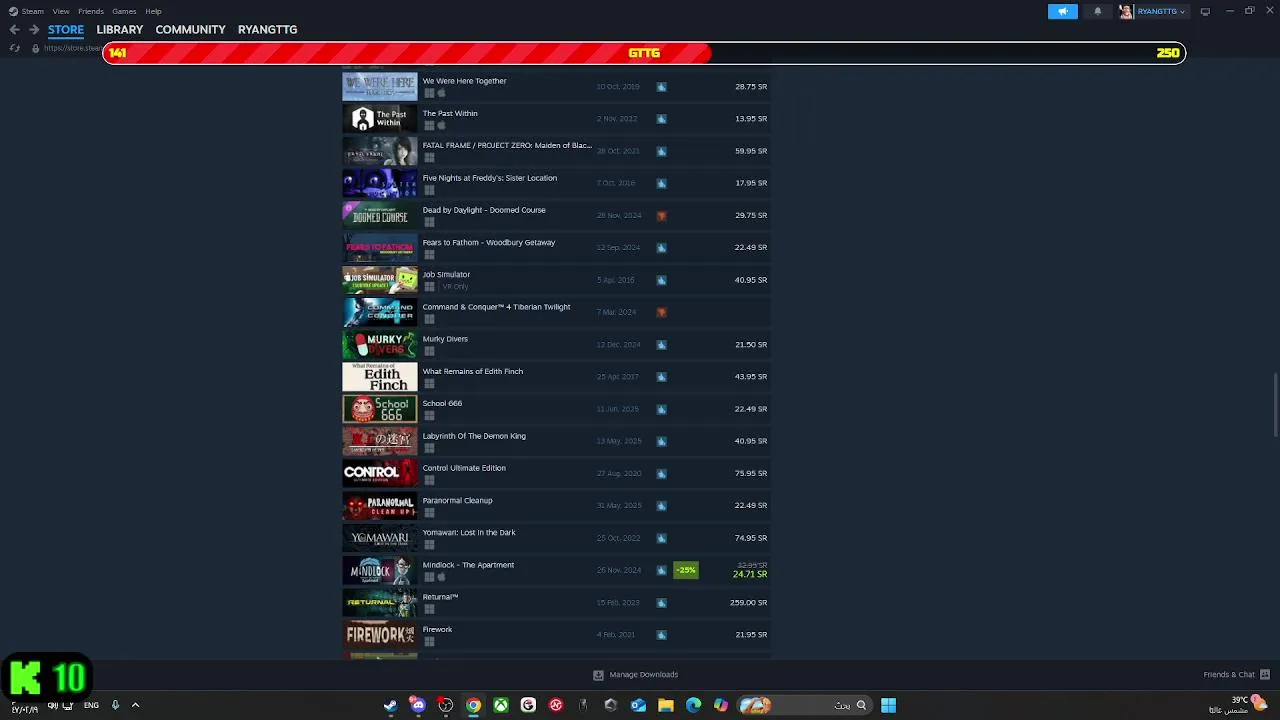Click the wishlist icon for Firework
Viewport: 1280px width, 720px height.
click(x=661, y=635)
